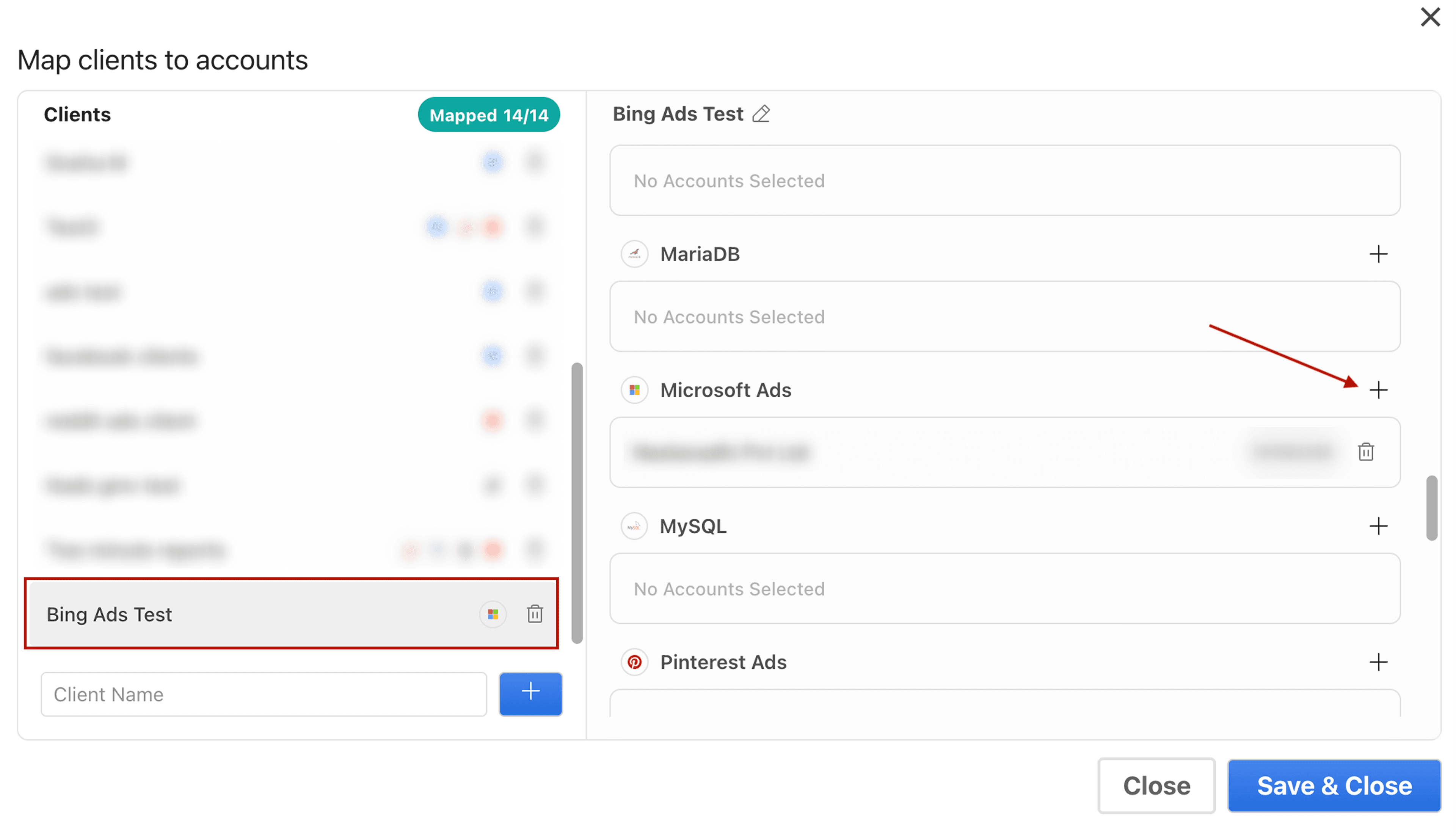The image size is (1456, 836).
Task: Focus the Client Name input field
Action: point(264,694)
